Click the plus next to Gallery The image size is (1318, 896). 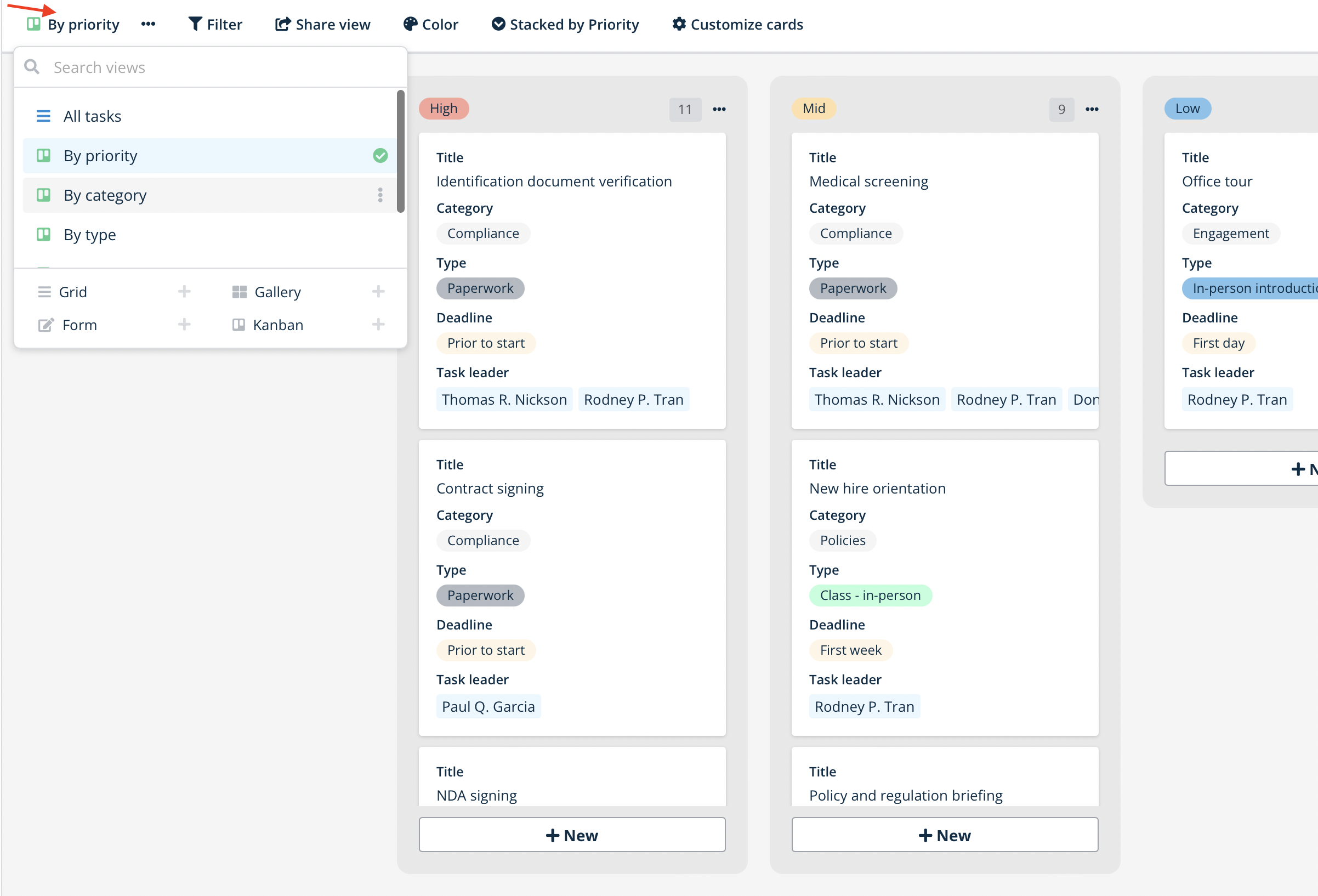378,292
